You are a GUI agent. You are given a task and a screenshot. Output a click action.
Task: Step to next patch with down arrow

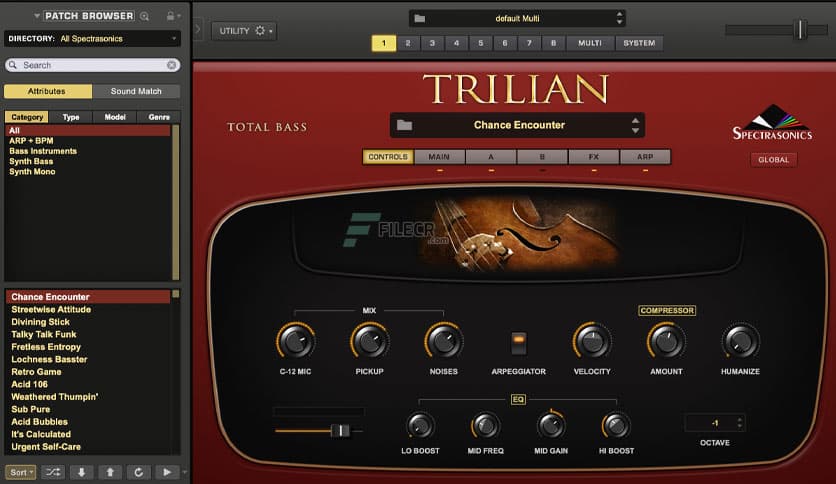pyautogui.click(x=82, y=472)
